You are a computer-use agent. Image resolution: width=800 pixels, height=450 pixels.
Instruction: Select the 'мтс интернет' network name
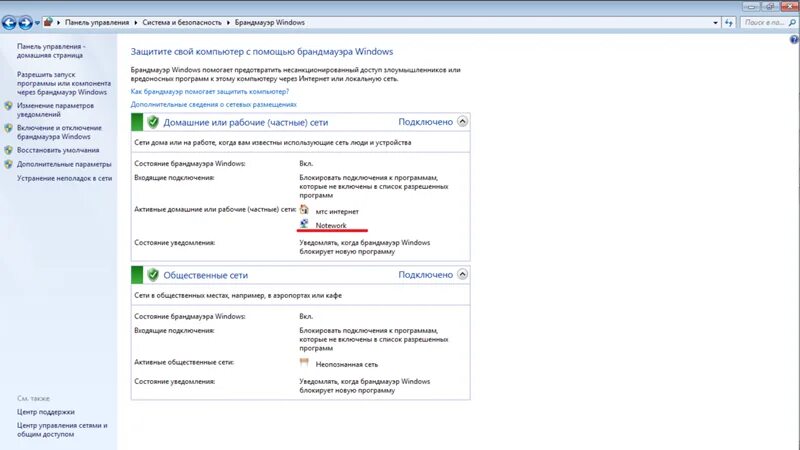(337, 211)
